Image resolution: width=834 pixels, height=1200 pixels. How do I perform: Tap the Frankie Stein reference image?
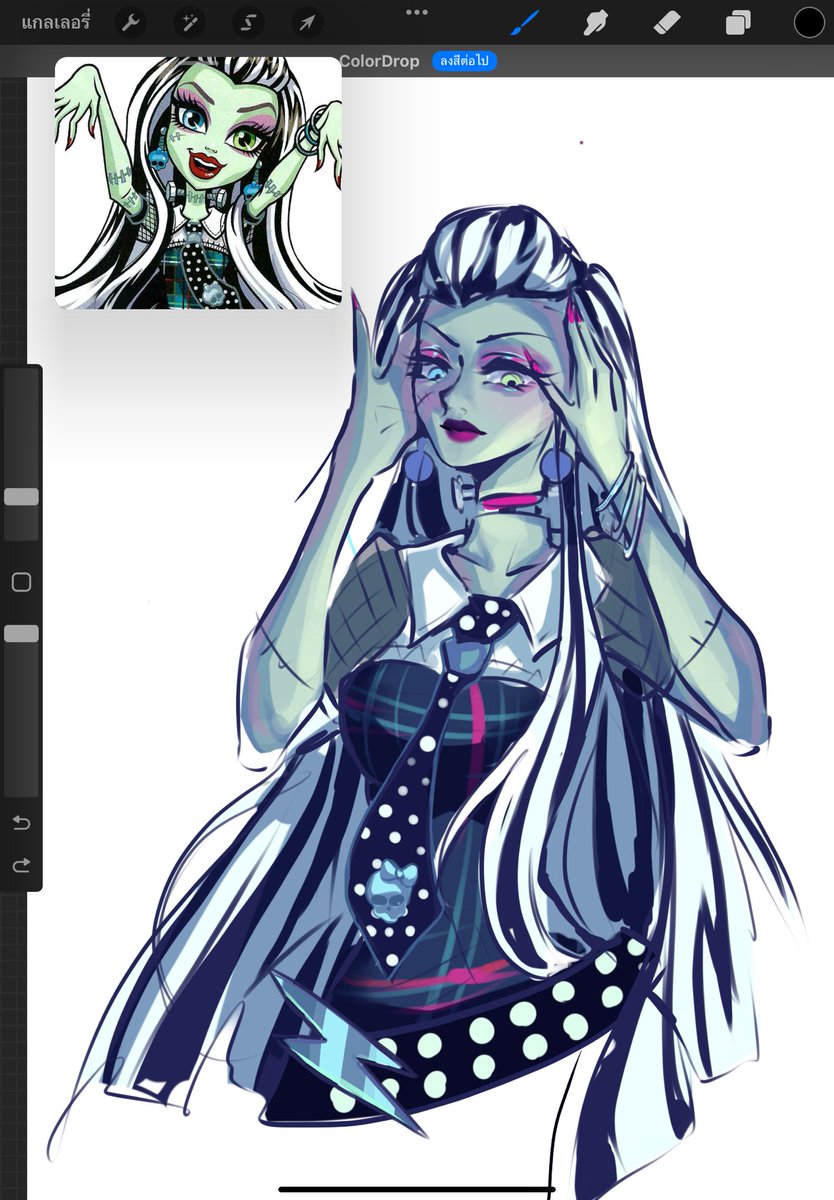[198, 183]
